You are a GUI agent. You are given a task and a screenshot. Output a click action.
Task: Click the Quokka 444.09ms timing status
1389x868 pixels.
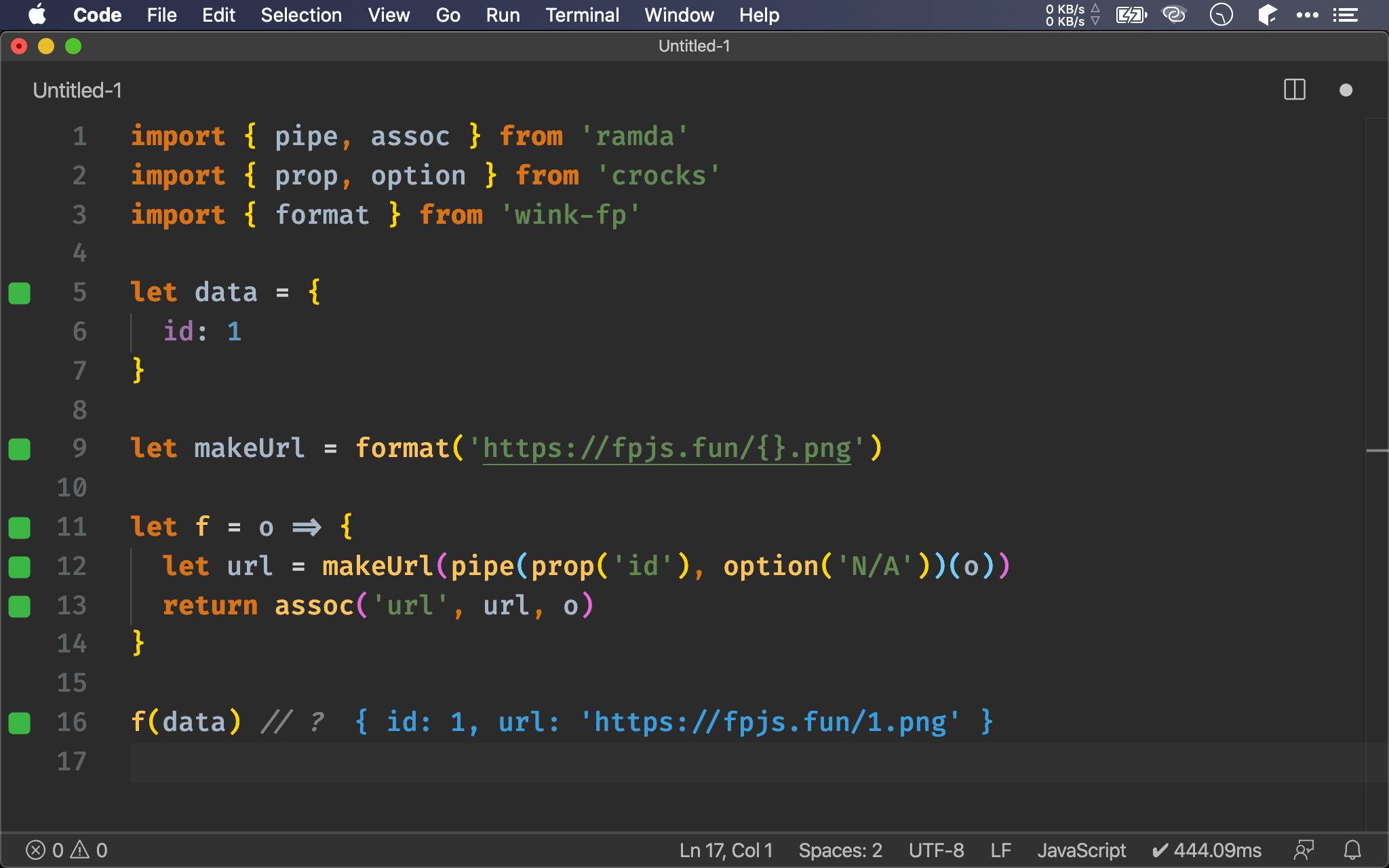(x=1207, y=850)
